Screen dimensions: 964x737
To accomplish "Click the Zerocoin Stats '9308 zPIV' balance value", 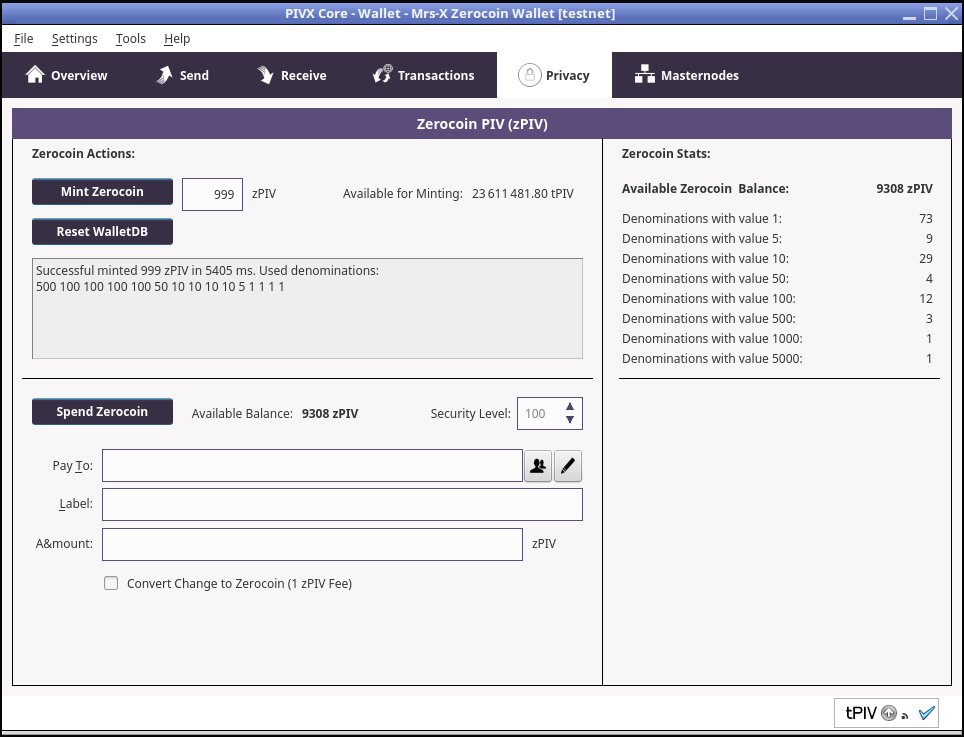I will click(904, 189).
